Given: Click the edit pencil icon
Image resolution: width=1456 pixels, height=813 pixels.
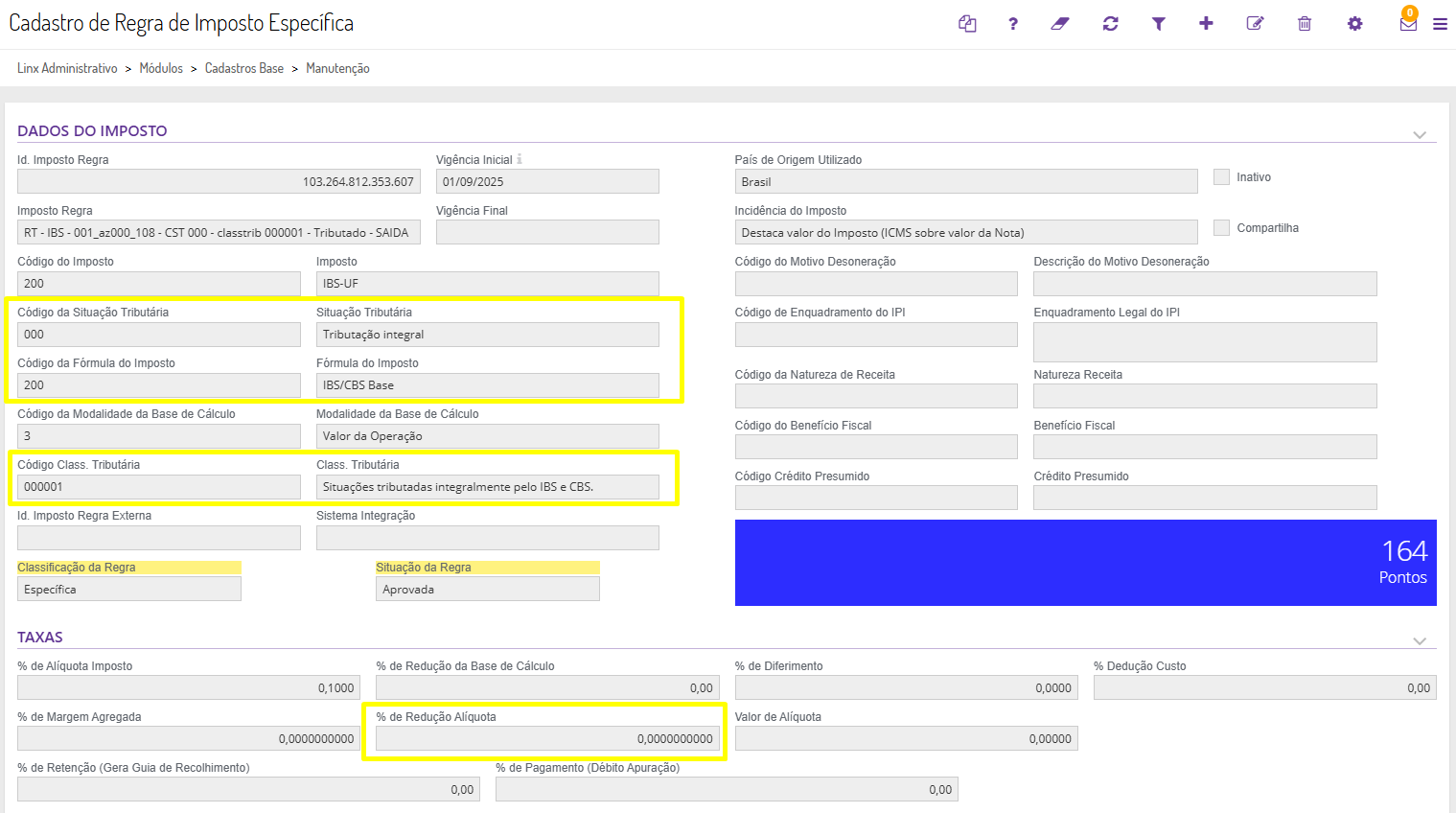Looking at the screenshot, I should pos(1255,24).
